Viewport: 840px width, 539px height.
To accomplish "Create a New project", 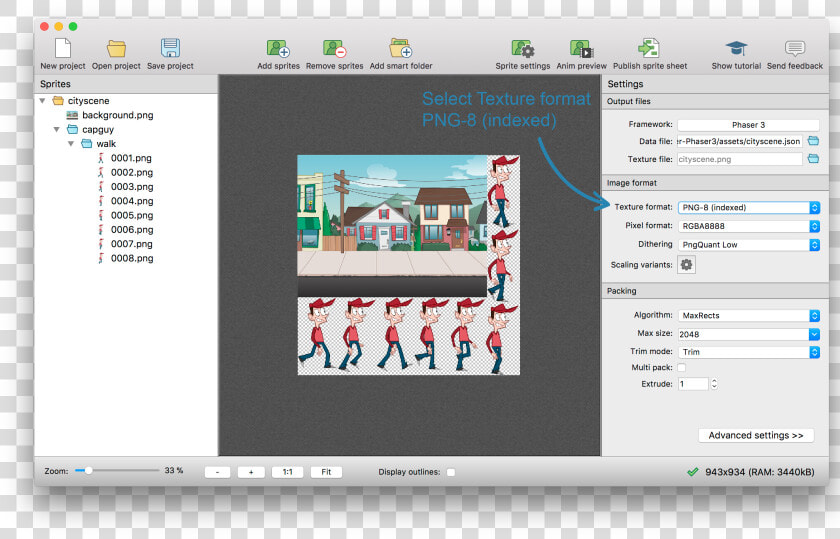I will tap(63, 54).
